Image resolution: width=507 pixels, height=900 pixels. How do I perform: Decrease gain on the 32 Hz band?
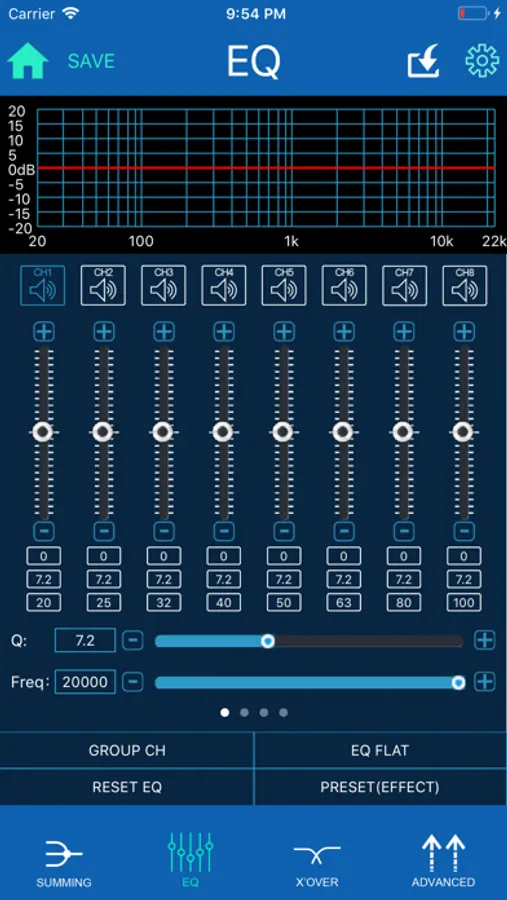click(164, 532)
